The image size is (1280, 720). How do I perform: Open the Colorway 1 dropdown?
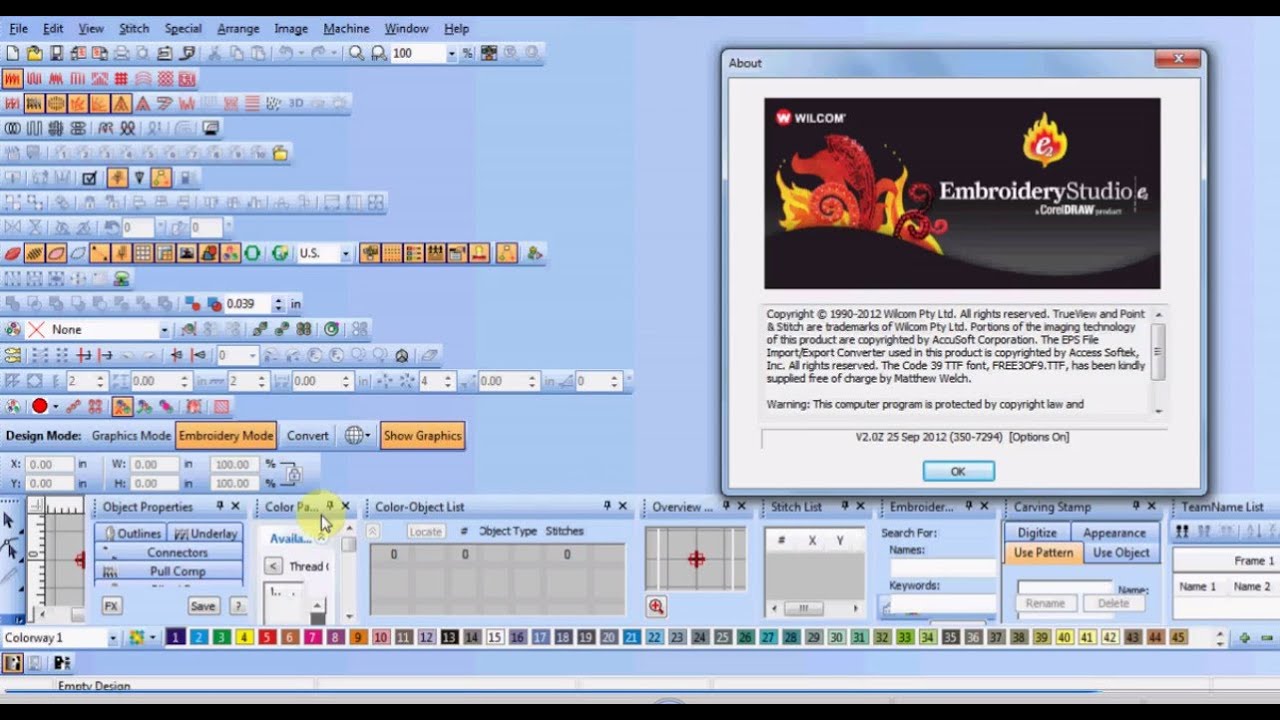[112, 638]
